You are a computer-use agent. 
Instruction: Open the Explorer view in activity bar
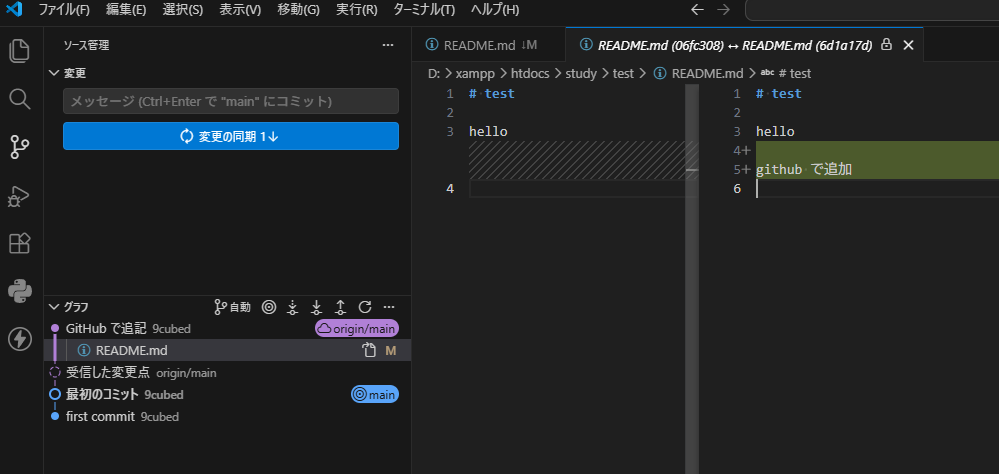coord(19,51)
